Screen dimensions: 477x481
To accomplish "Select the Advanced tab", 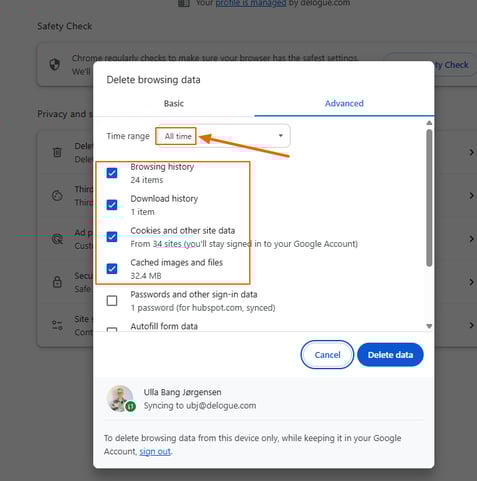I will [344, 103].
